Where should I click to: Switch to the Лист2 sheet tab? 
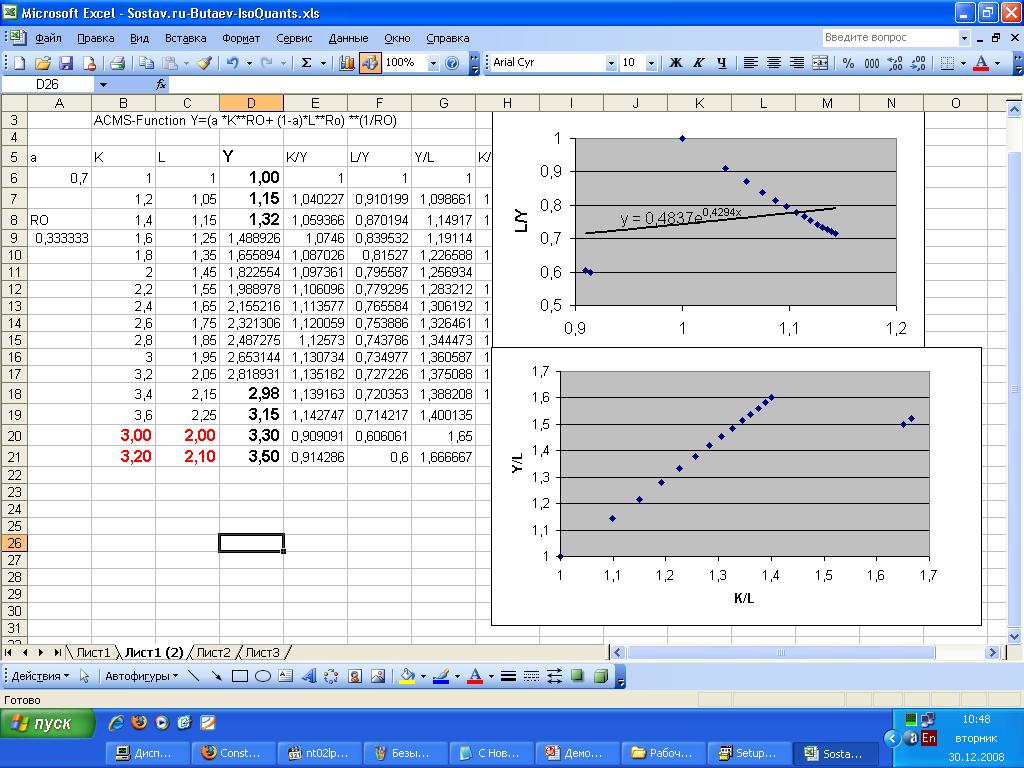click(x=213, y=652)
